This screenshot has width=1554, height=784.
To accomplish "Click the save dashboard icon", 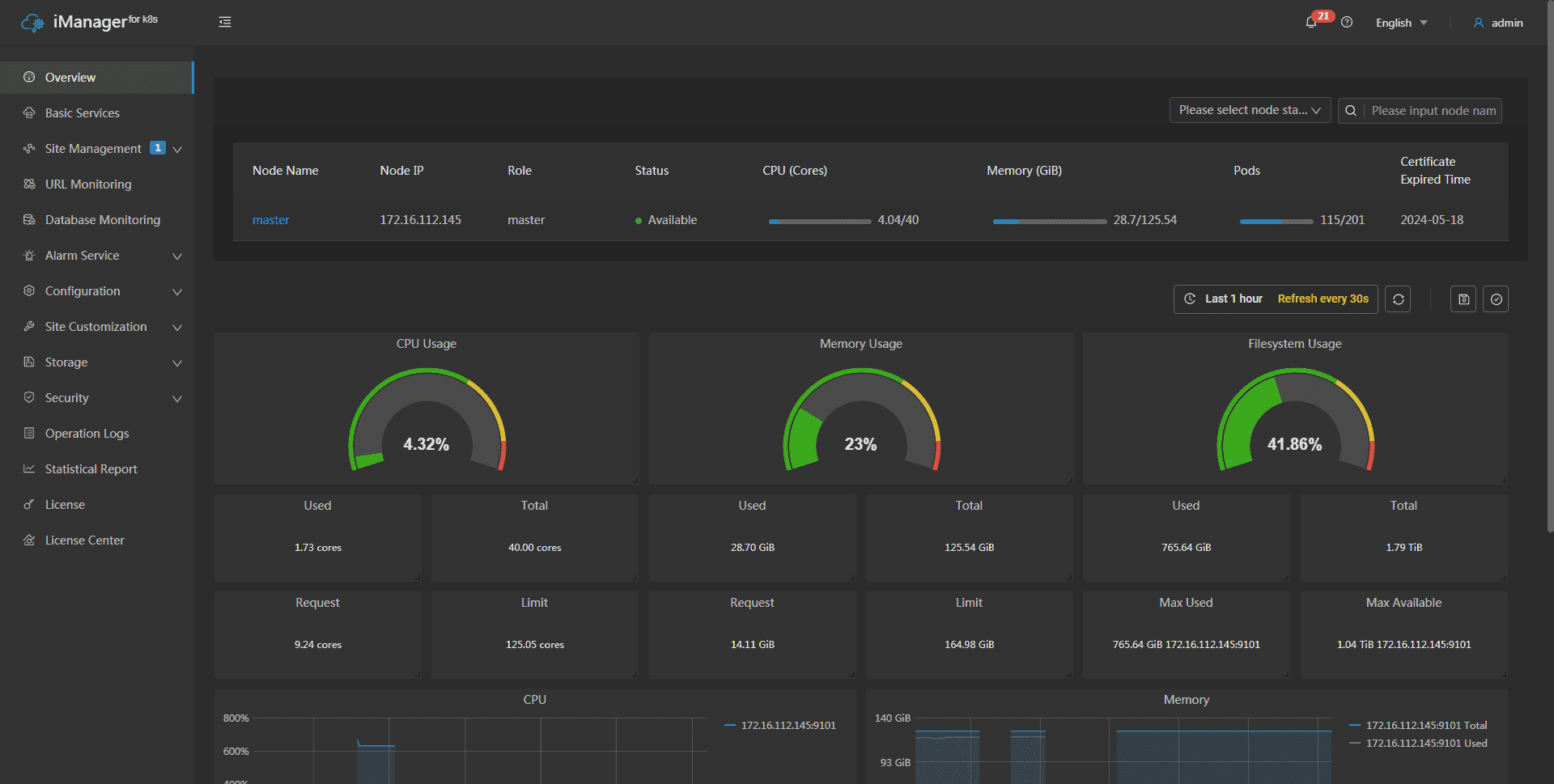I will click(x=1463, y=299).
